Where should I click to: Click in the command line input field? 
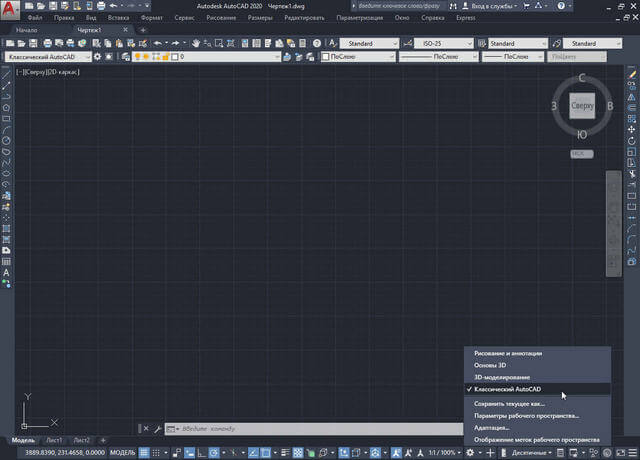pos(300,429)
